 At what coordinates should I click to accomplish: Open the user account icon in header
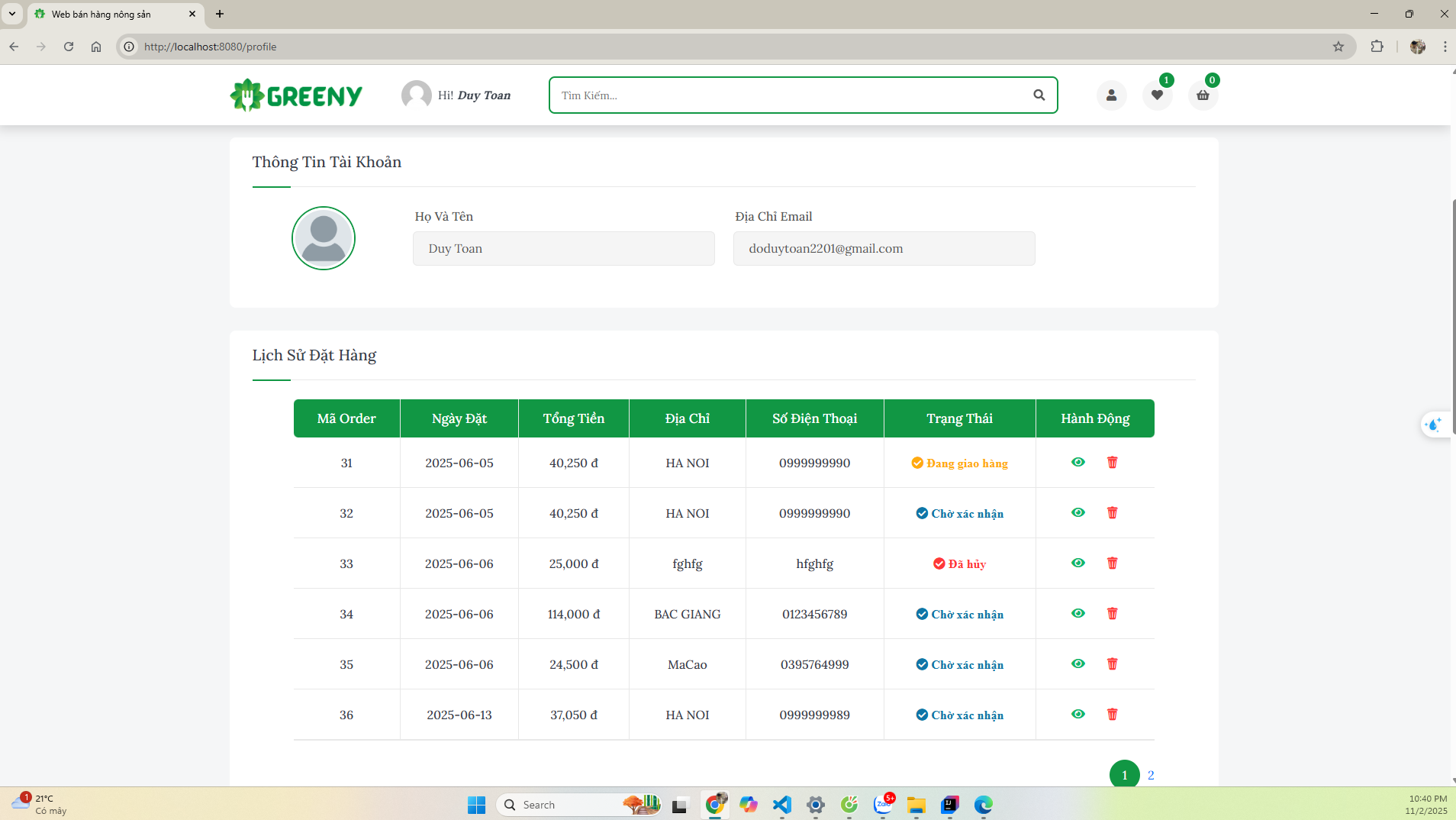pos(1111,95)
